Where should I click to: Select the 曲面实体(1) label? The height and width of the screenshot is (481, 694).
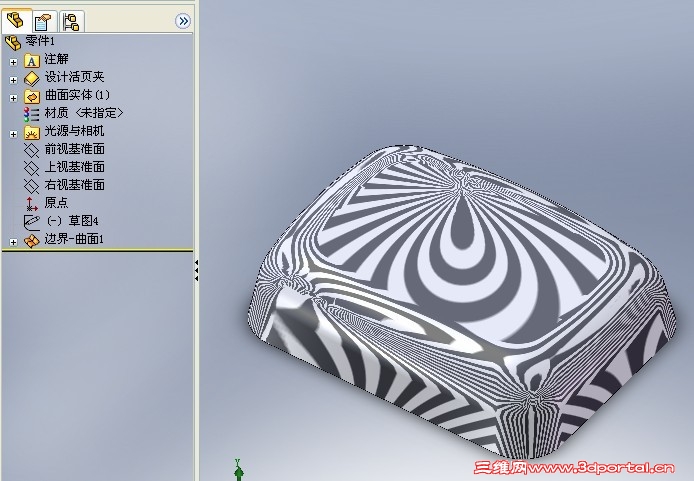77,95
